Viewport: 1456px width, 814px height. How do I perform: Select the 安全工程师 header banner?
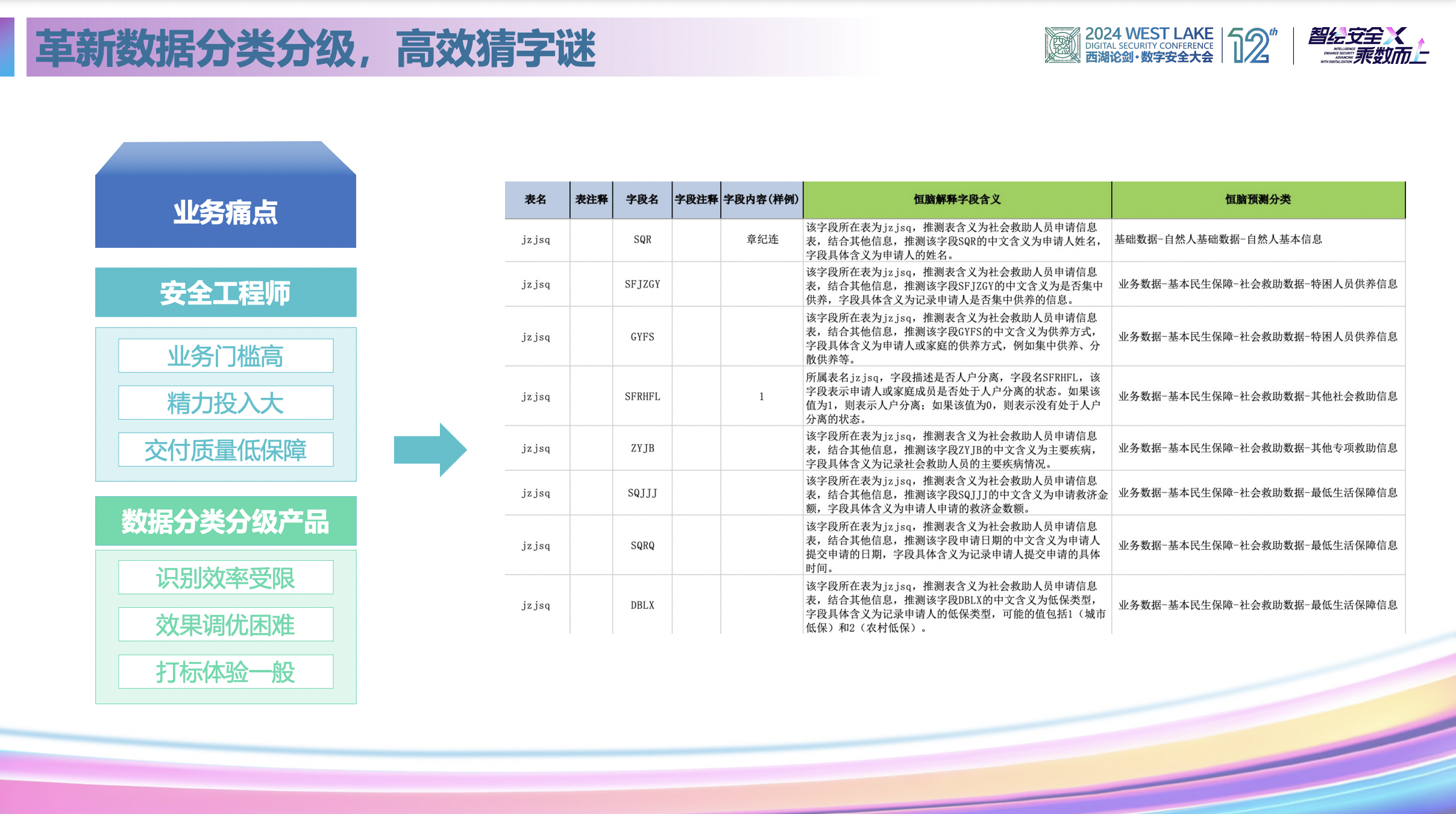point(225,294)
